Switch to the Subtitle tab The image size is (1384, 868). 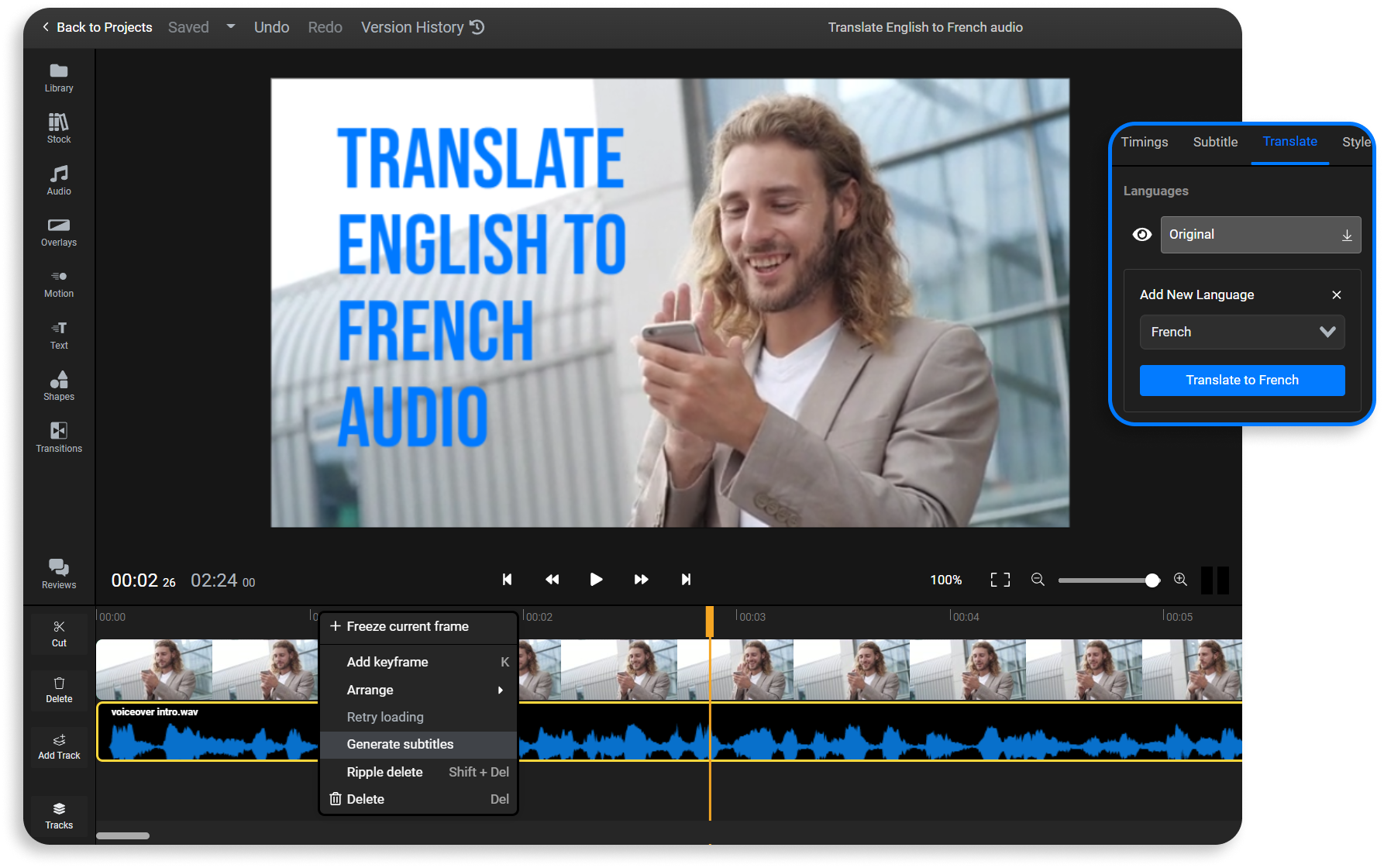[1215, 142]
